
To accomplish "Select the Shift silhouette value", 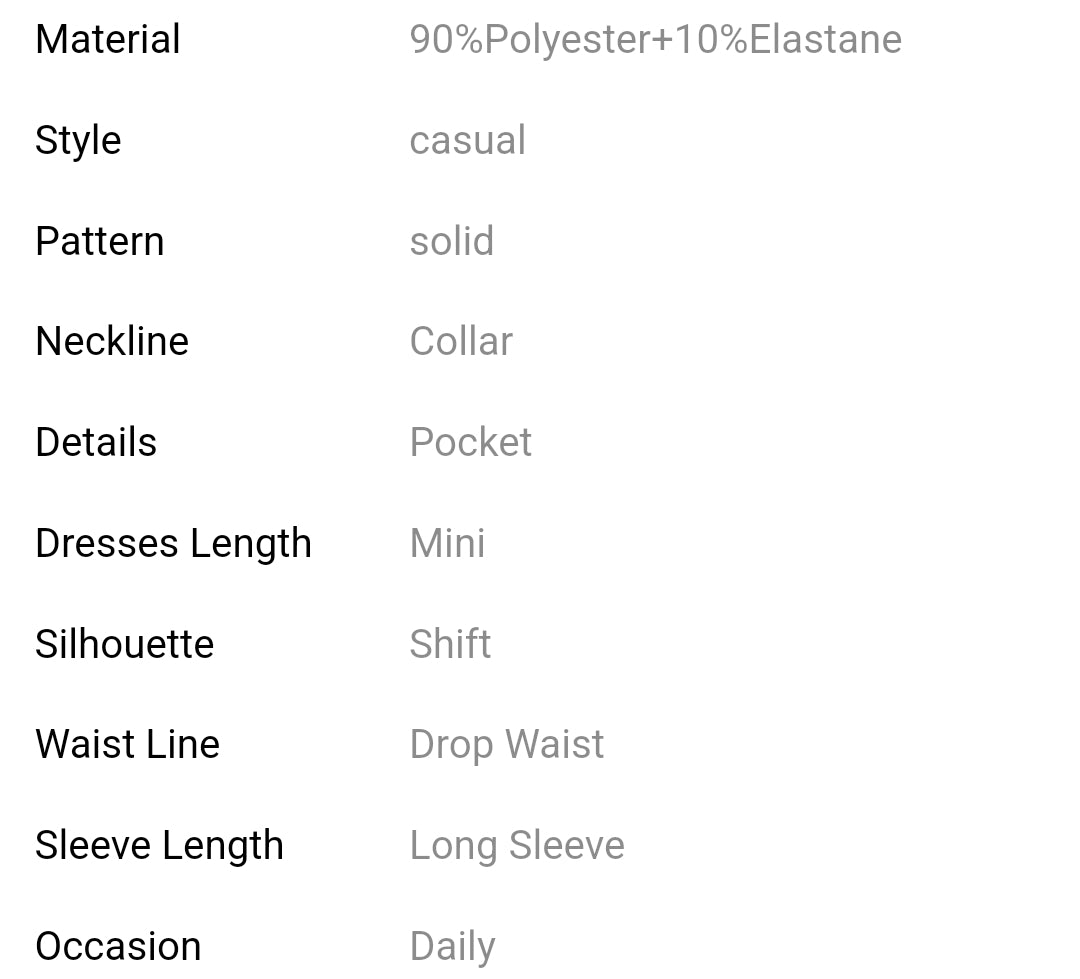I will 450,644.
